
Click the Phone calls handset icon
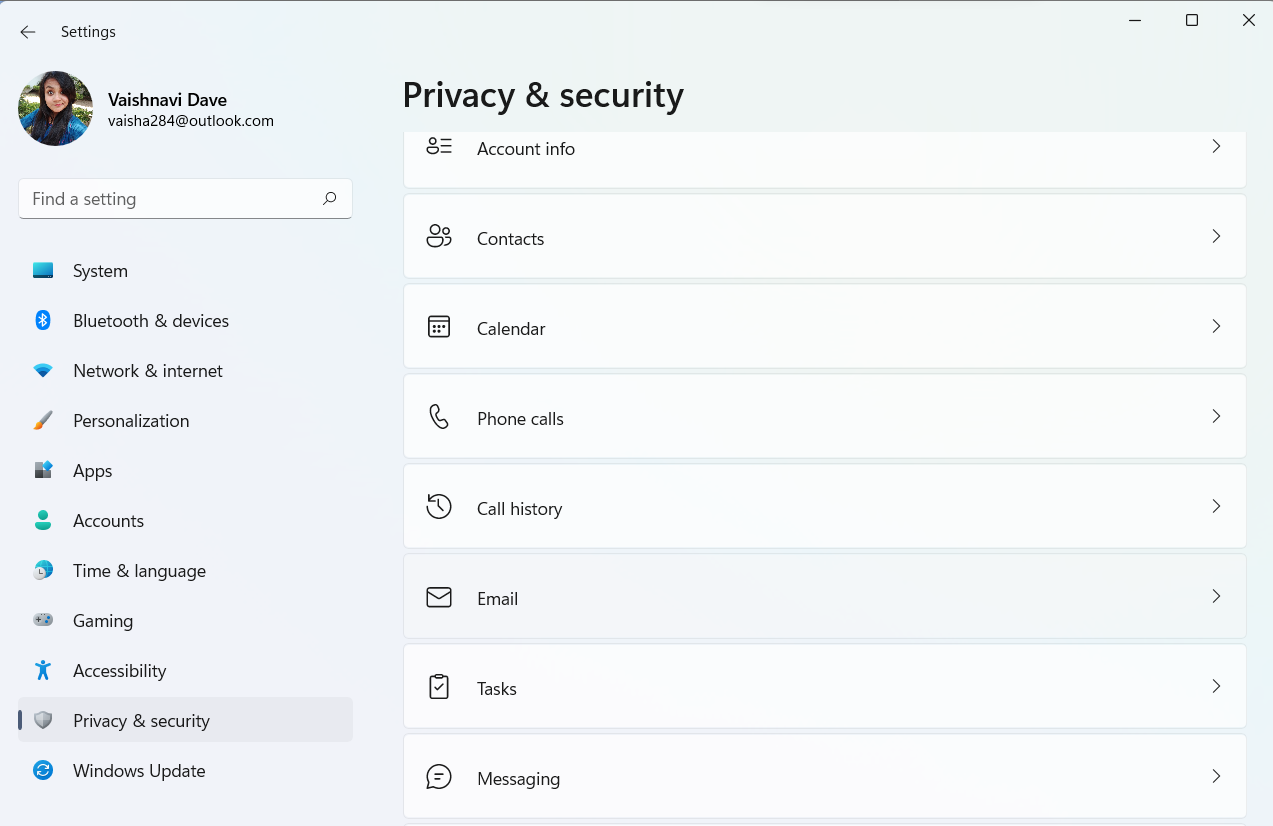point(439,417)
